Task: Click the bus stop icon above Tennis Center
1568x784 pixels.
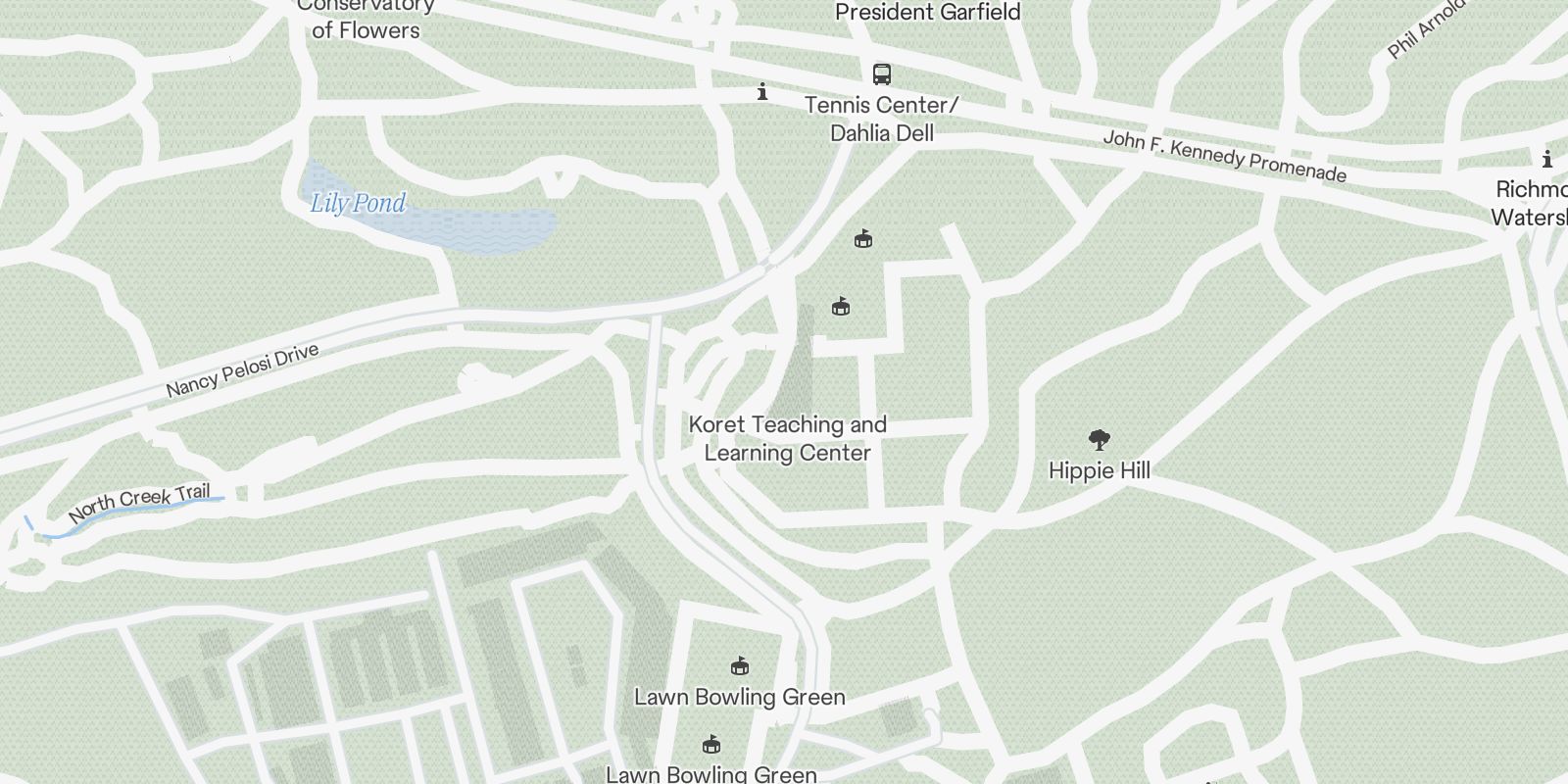Action: click(x=882, y=74)
